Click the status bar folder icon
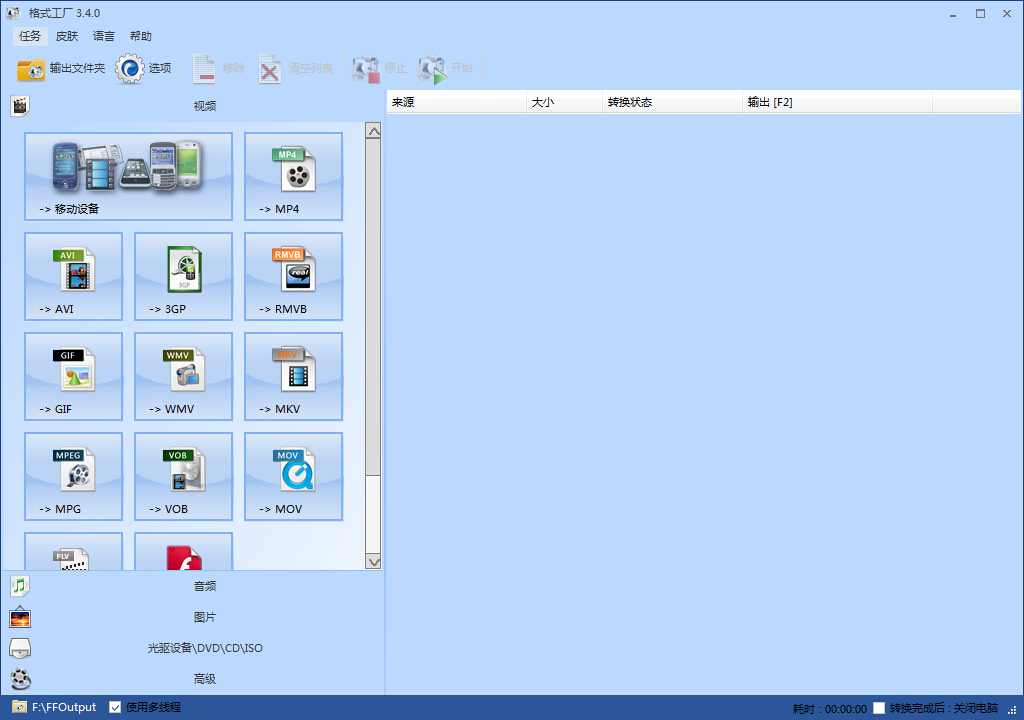The image size is (1024, 720). click(20, 707)
